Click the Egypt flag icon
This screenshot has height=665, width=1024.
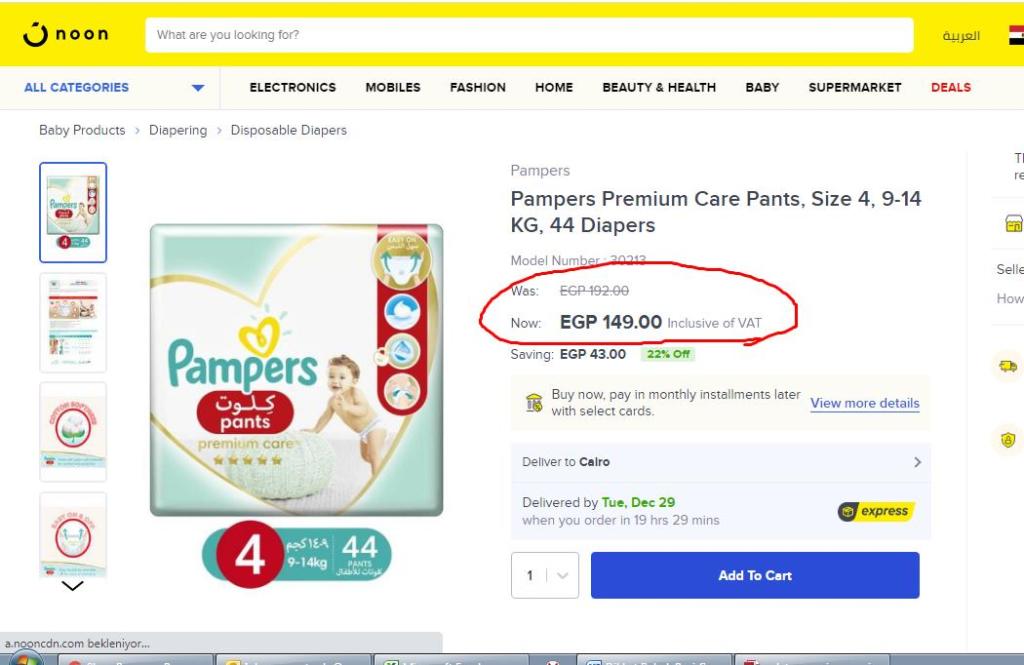1014,36
